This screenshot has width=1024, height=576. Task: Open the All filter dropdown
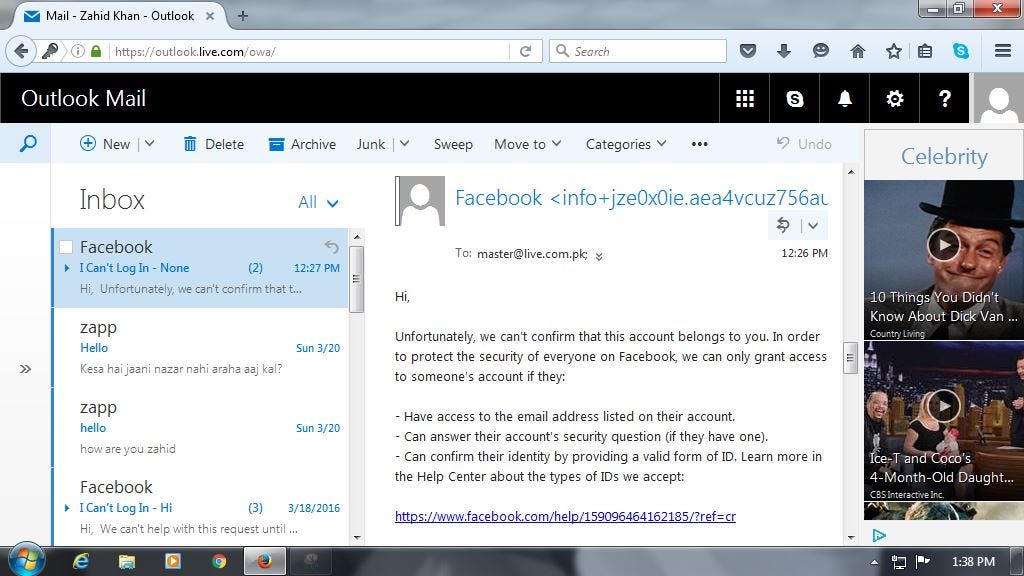point(318,202)
